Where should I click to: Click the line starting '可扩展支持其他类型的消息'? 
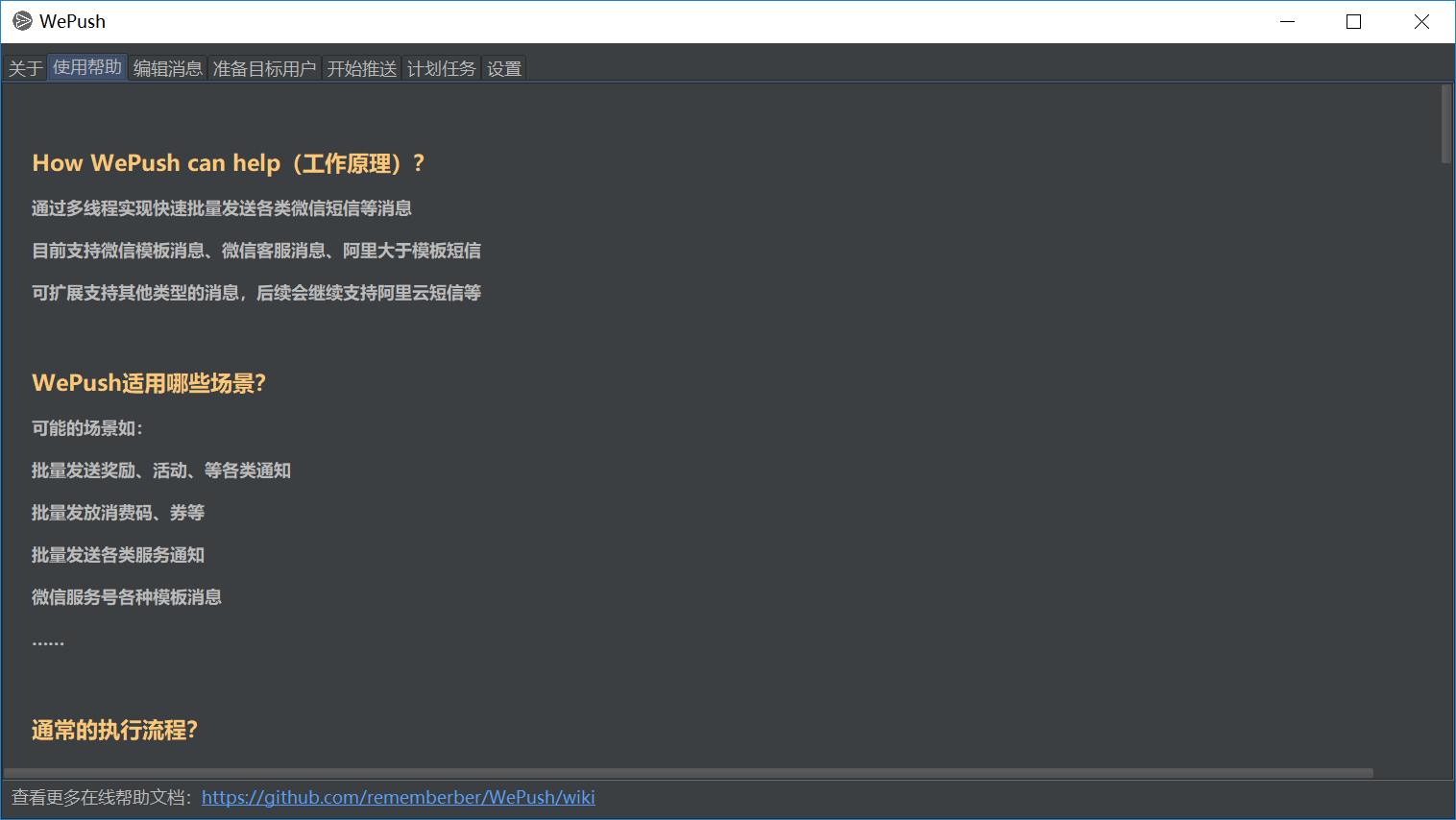(256, 293)
